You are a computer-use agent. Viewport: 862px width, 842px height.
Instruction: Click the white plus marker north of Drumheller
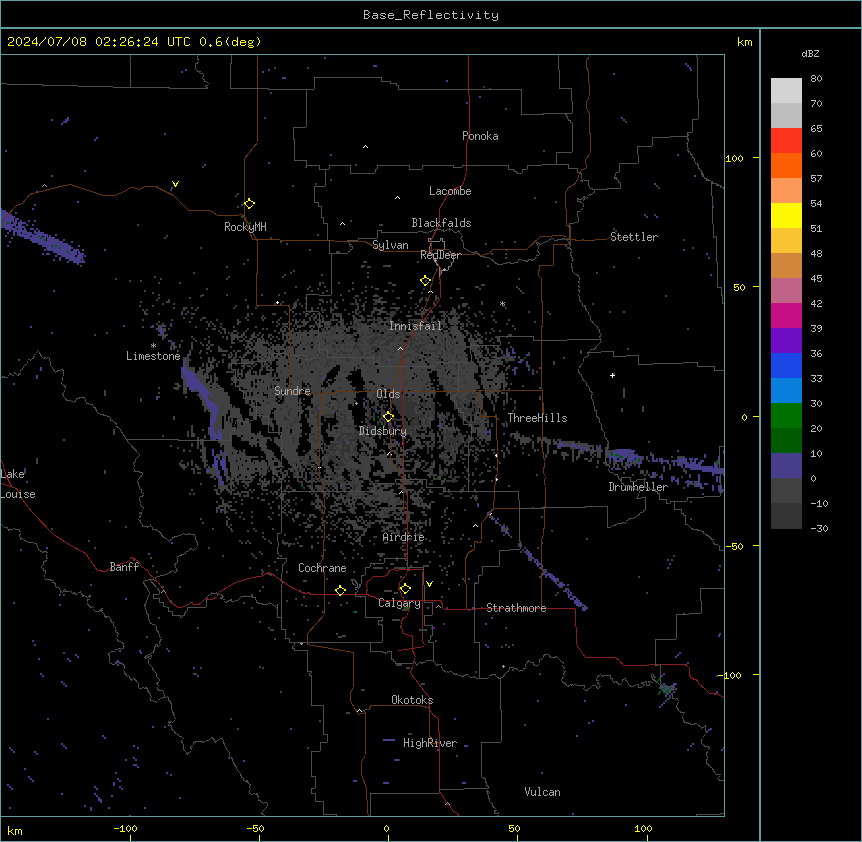pyautogui.click(x=612, y=375)
